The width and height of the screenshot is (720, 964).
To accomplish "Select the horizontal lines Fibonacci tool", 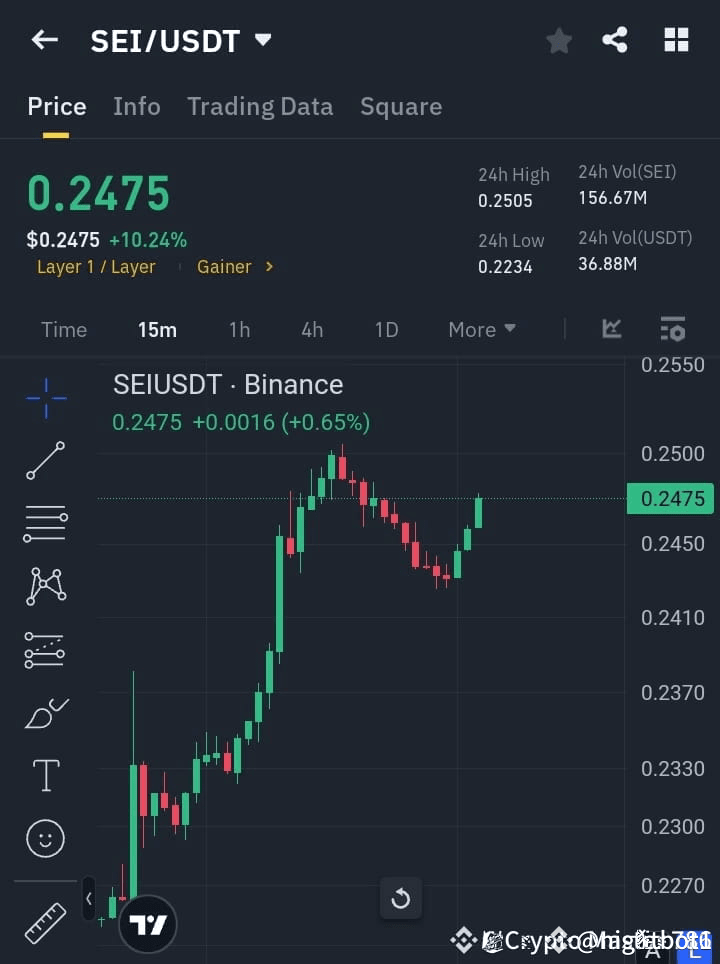I will 45,524.
